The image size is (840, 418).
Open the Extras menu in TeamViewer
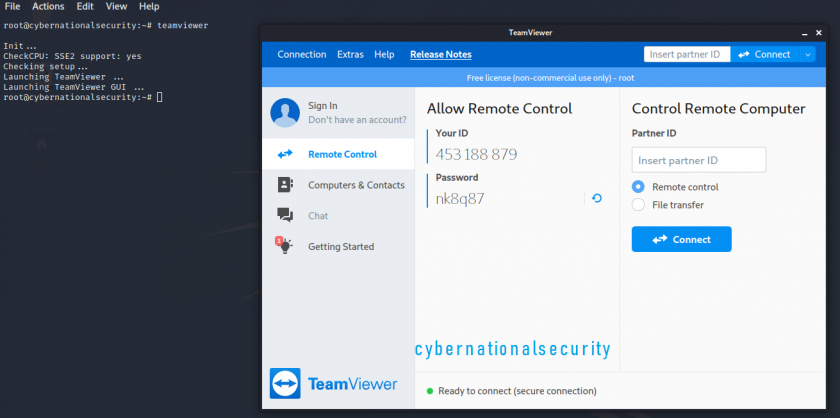coord(350,55)
